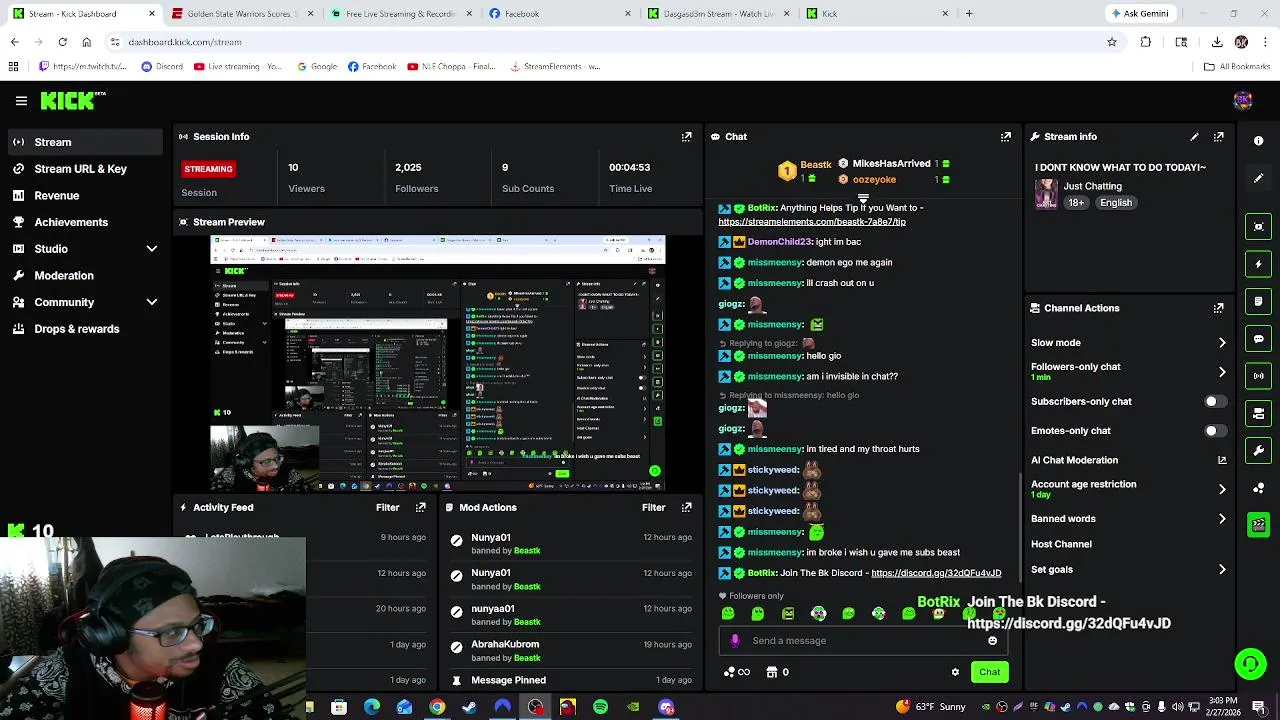Pop out the Chat panel
1280x720 pixels.
coord(1006,137)
